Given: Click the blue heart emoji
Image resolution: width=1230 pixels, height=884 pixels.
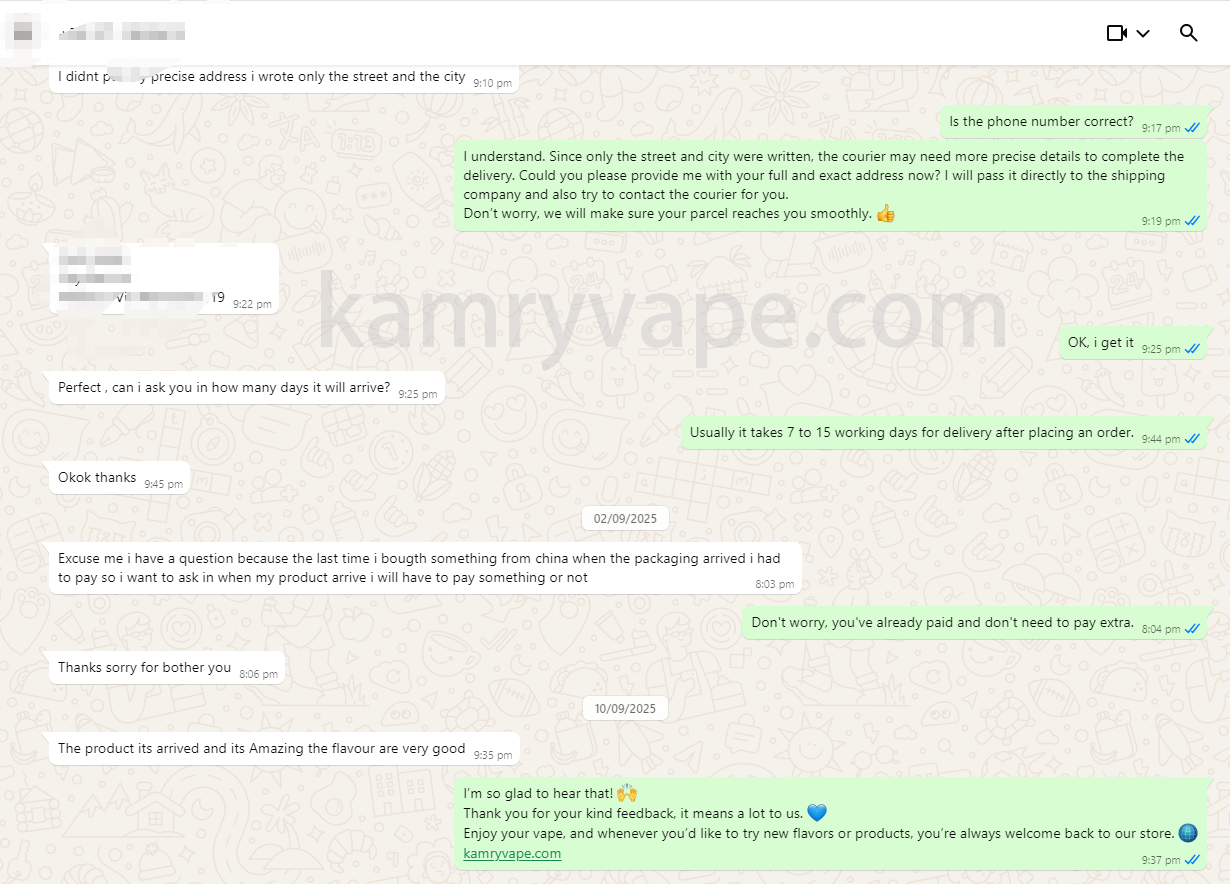Looking at the screenshot, I should tap(816, 813).
